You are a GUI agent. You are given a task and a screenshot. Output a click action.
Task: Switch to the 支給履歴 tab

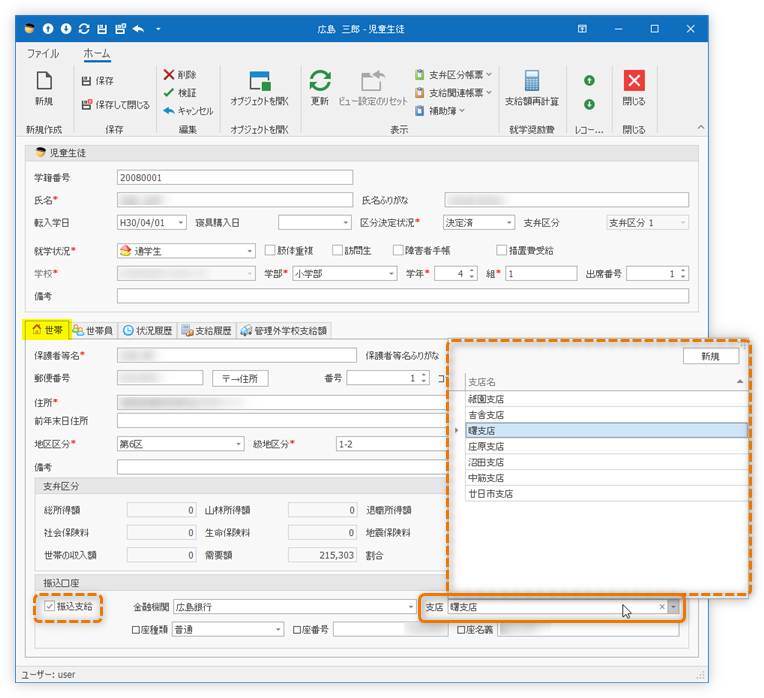click(207, 331)
